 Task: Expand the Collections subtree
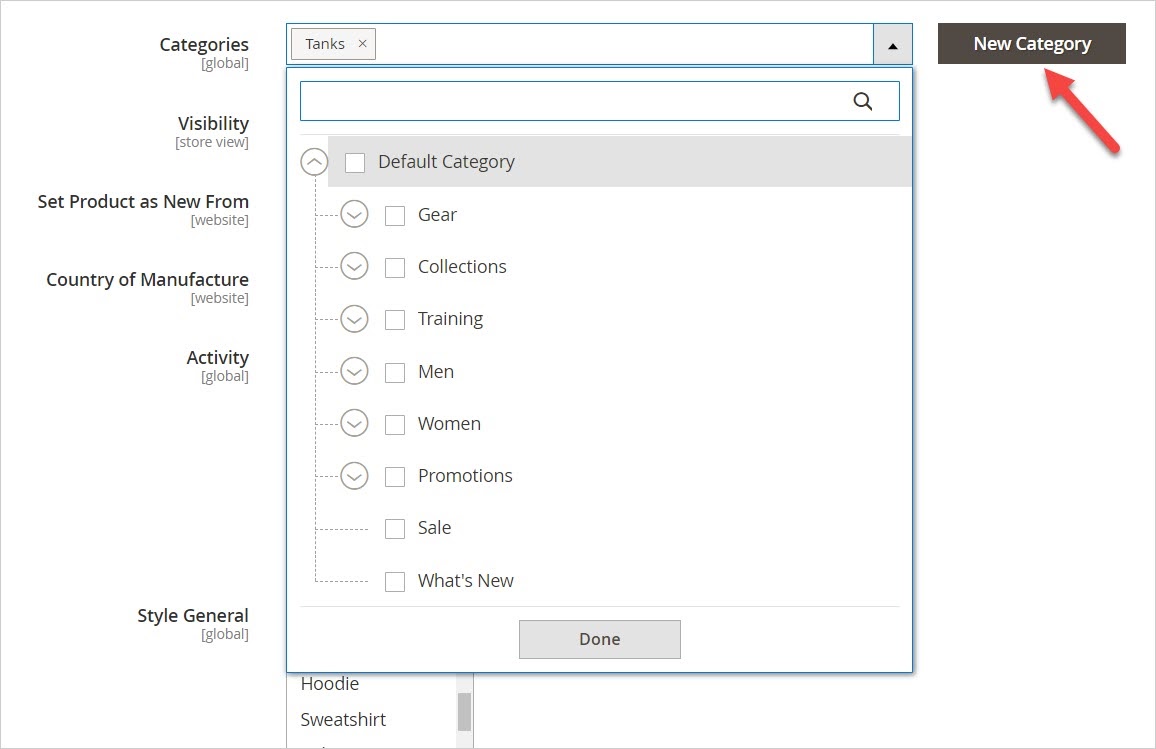[354, 266]
